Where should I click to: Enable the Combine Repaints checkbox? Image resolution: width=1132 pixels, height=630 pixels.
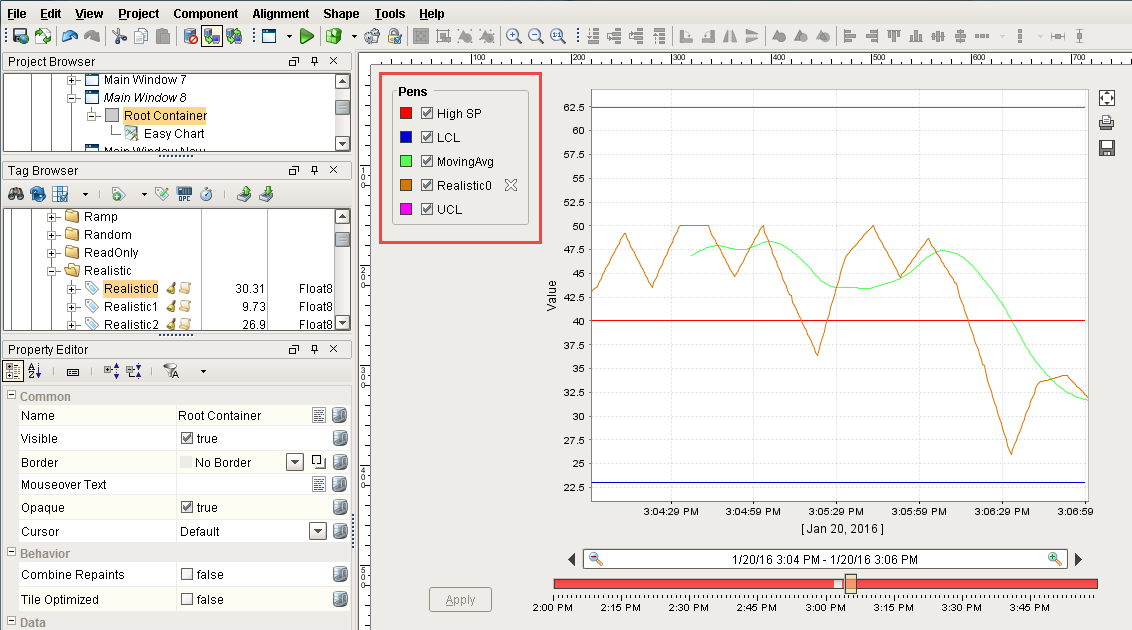coord(187,574)
